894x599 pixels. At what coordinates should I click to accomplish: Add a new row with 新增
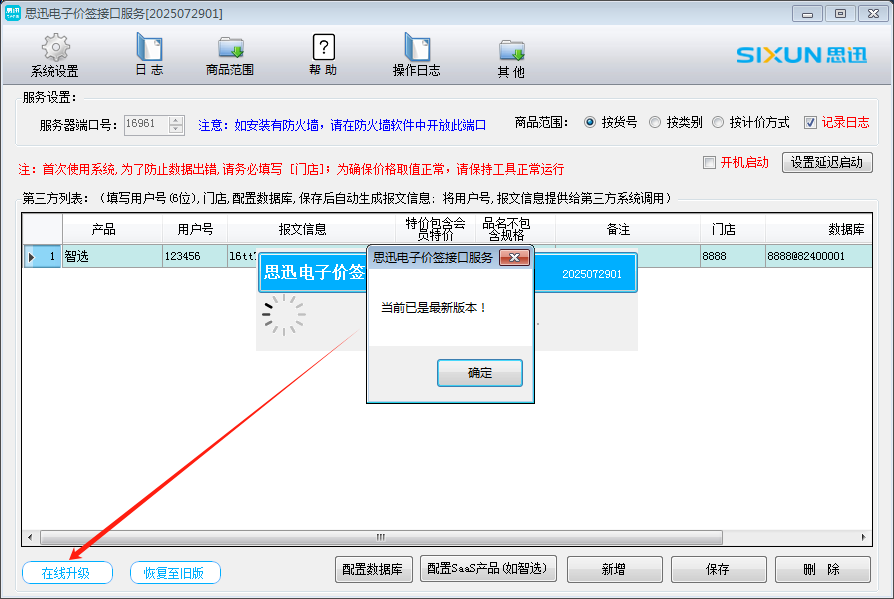[614, 569]
